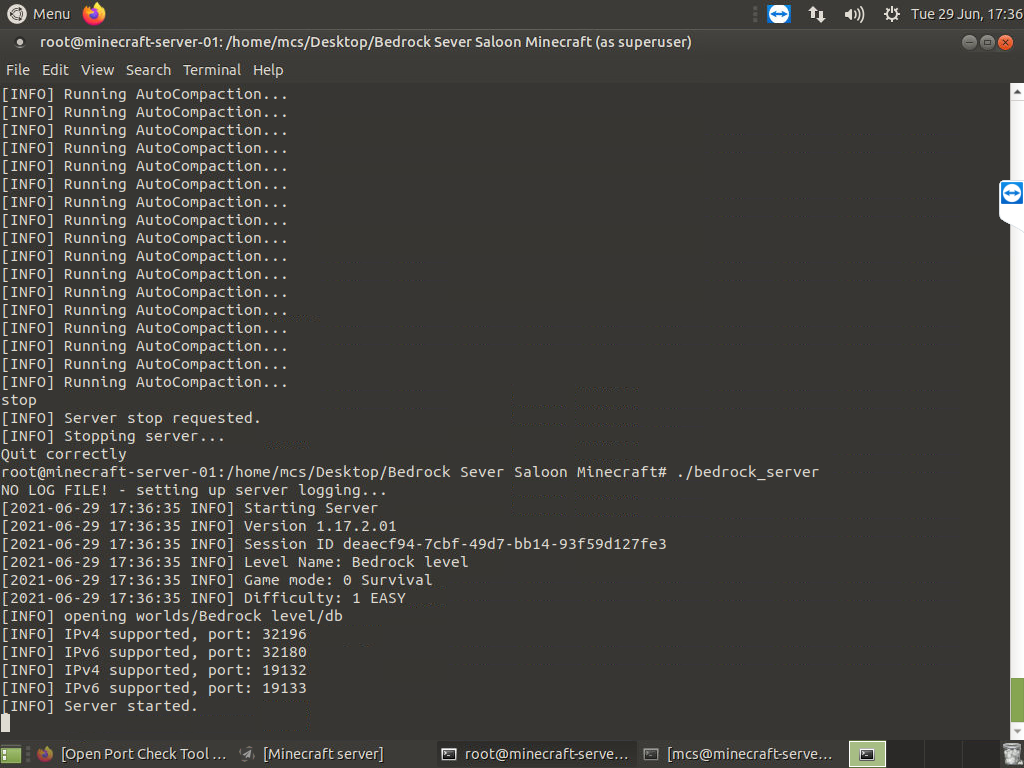Viewport: 1024px width, 768px height.
Task: Click the ./bedrock_server command text
Action: click(748, 472)
